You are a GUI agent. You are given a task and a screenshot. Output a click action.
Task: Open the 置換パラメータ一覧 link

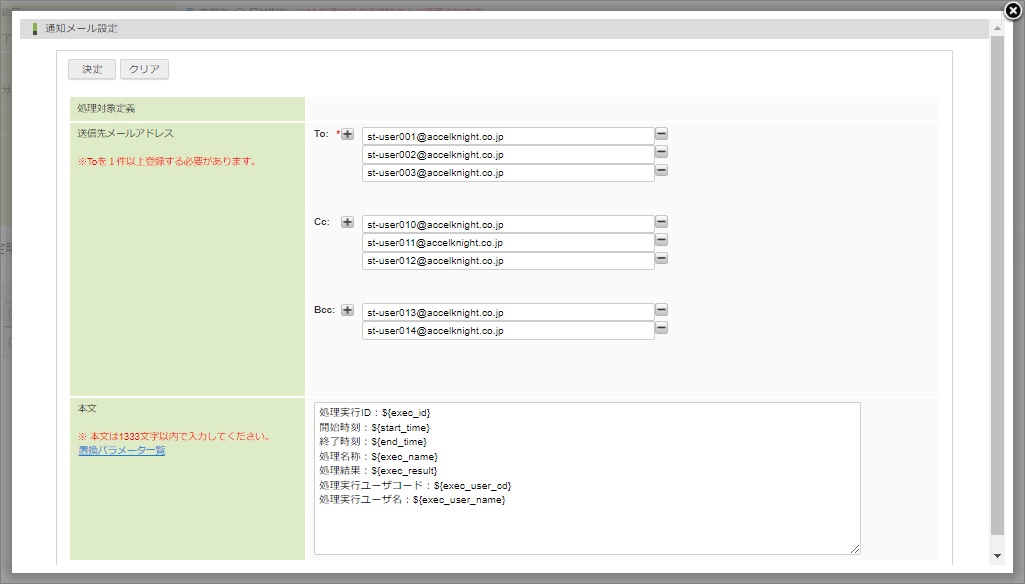tap(121, 451)
